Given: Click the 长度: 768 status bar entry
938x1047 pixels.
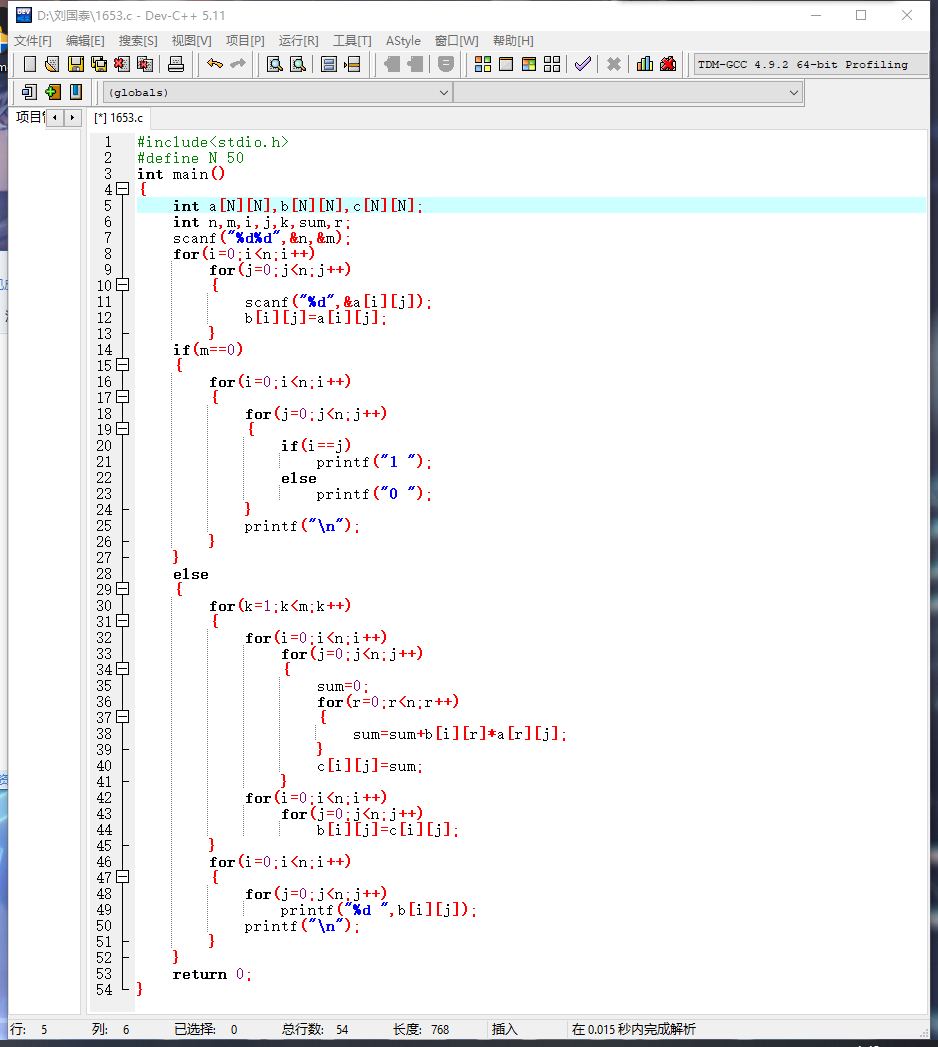Looking at the screenshot, I should coord(421,1030).
